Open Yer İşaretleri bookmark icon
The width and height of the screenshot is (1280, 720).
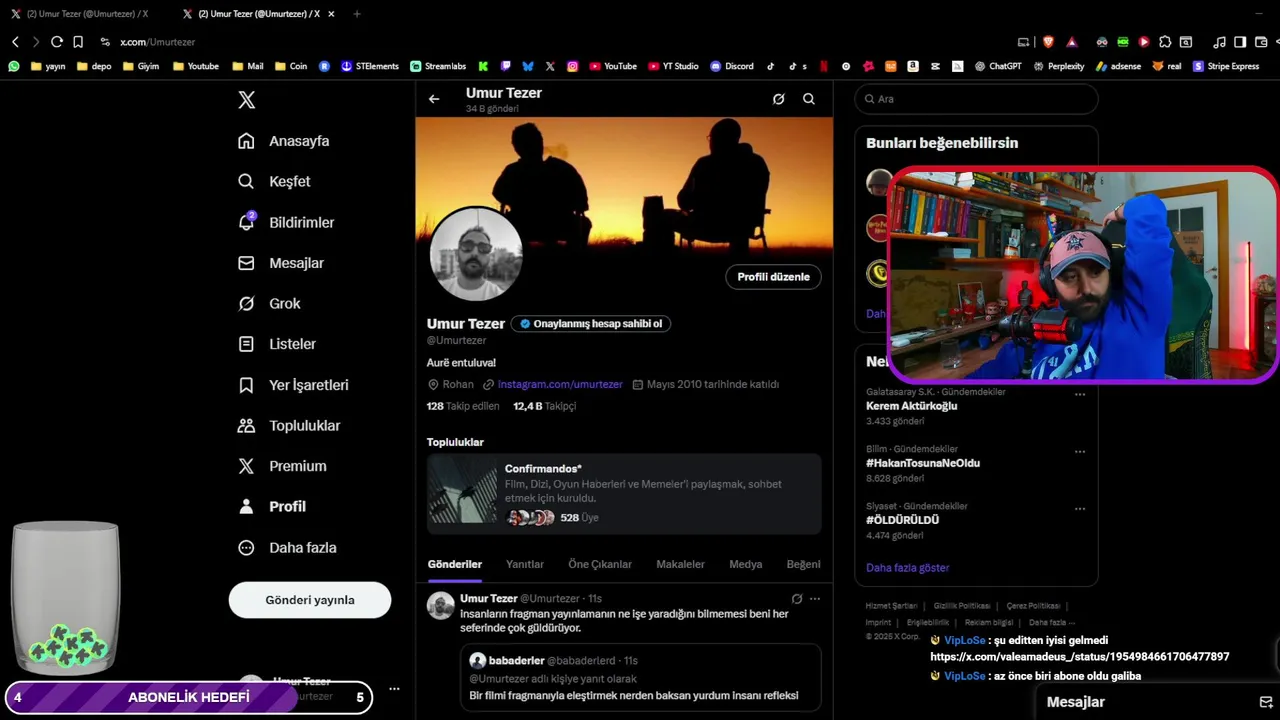tap(246, 385)
